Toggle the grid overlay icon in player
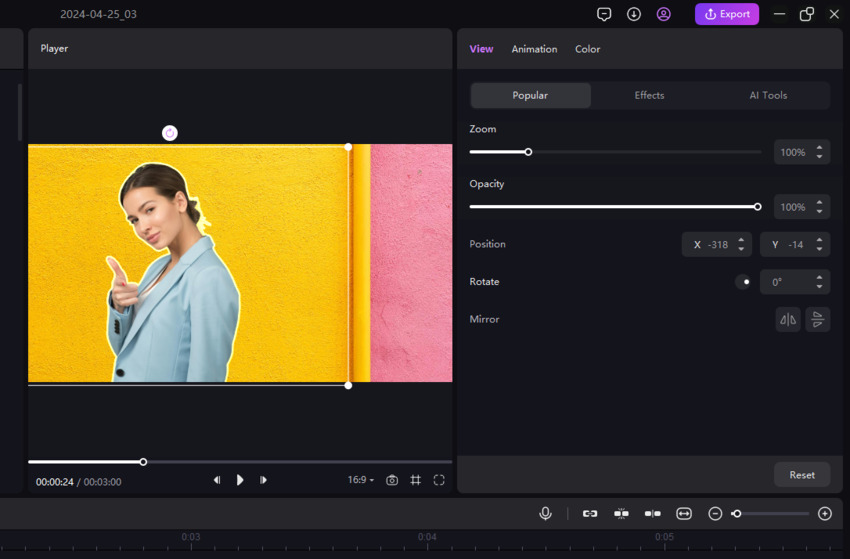Viewport: 850px width, 559px height. click(415, 480)
